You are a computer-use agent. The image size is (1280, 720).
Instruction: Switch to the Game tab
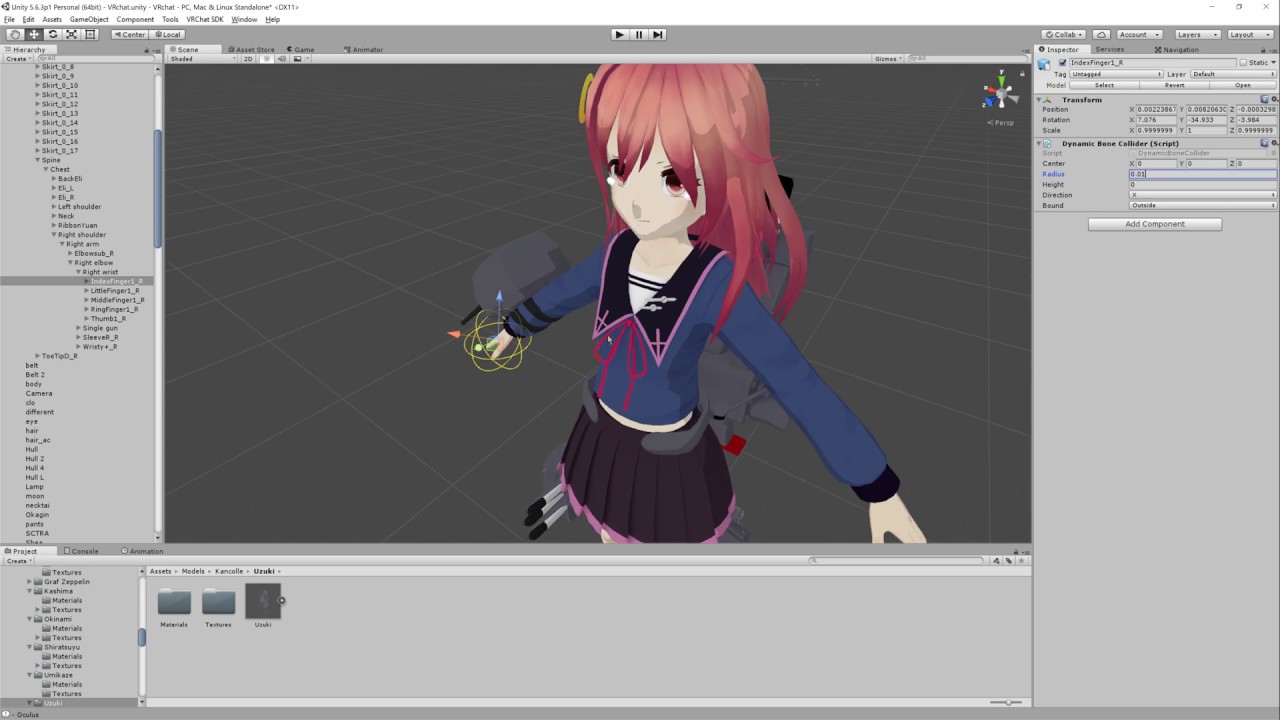coord(300,49)
